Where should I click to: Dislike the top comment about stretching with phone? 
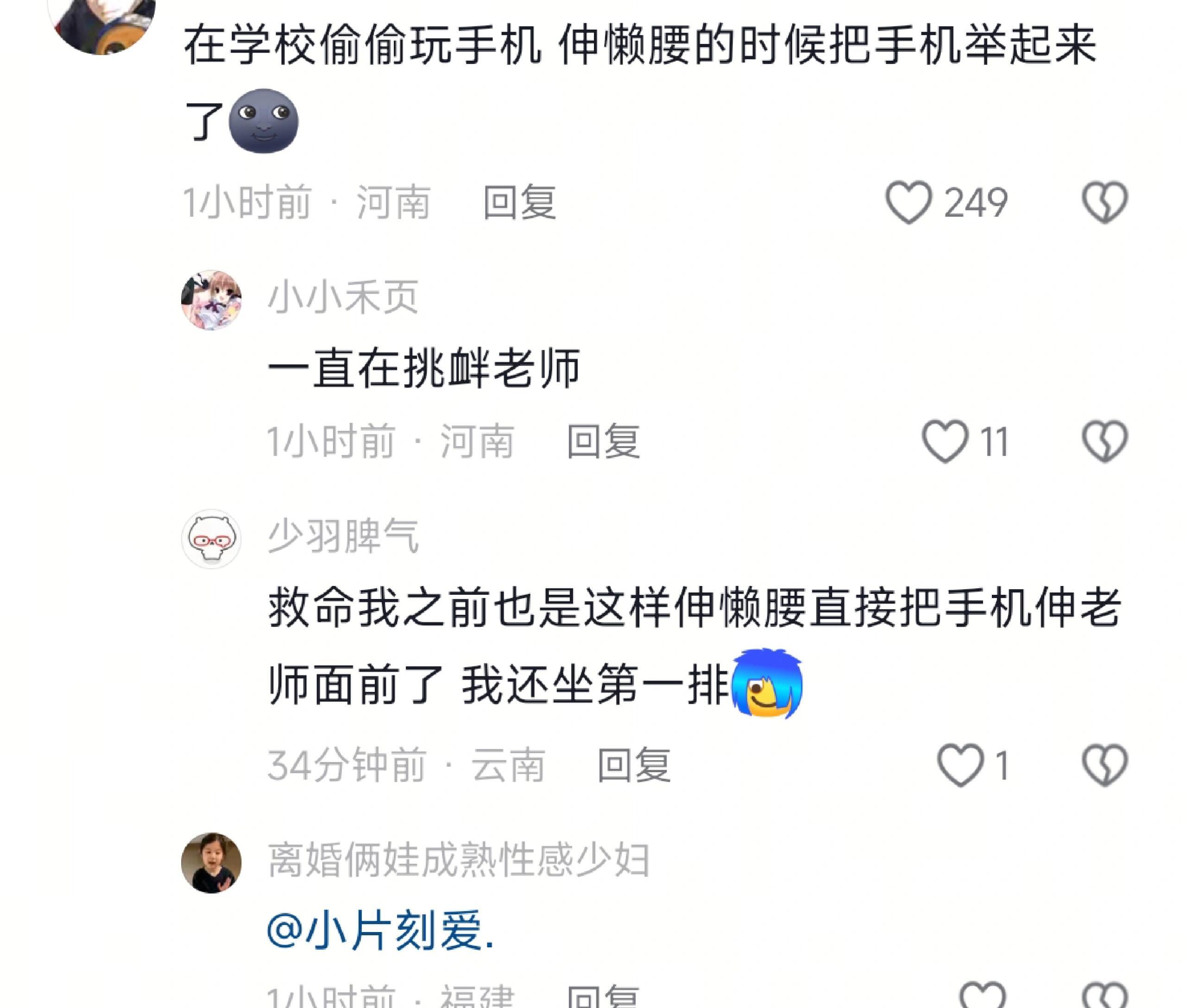click(x=1104, y=202)
